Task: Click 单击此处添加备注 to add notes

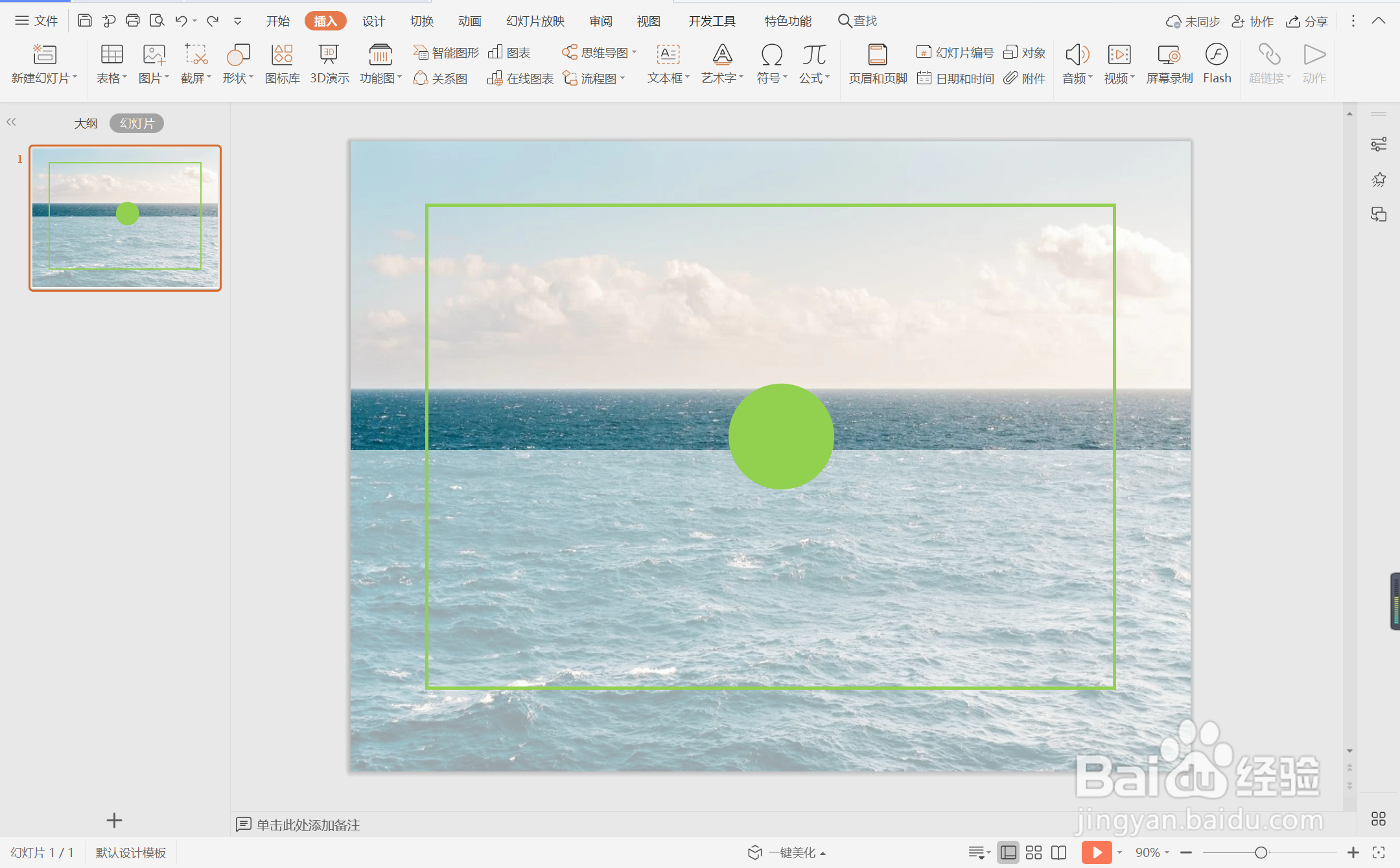Action: click(x=308, y=825)
